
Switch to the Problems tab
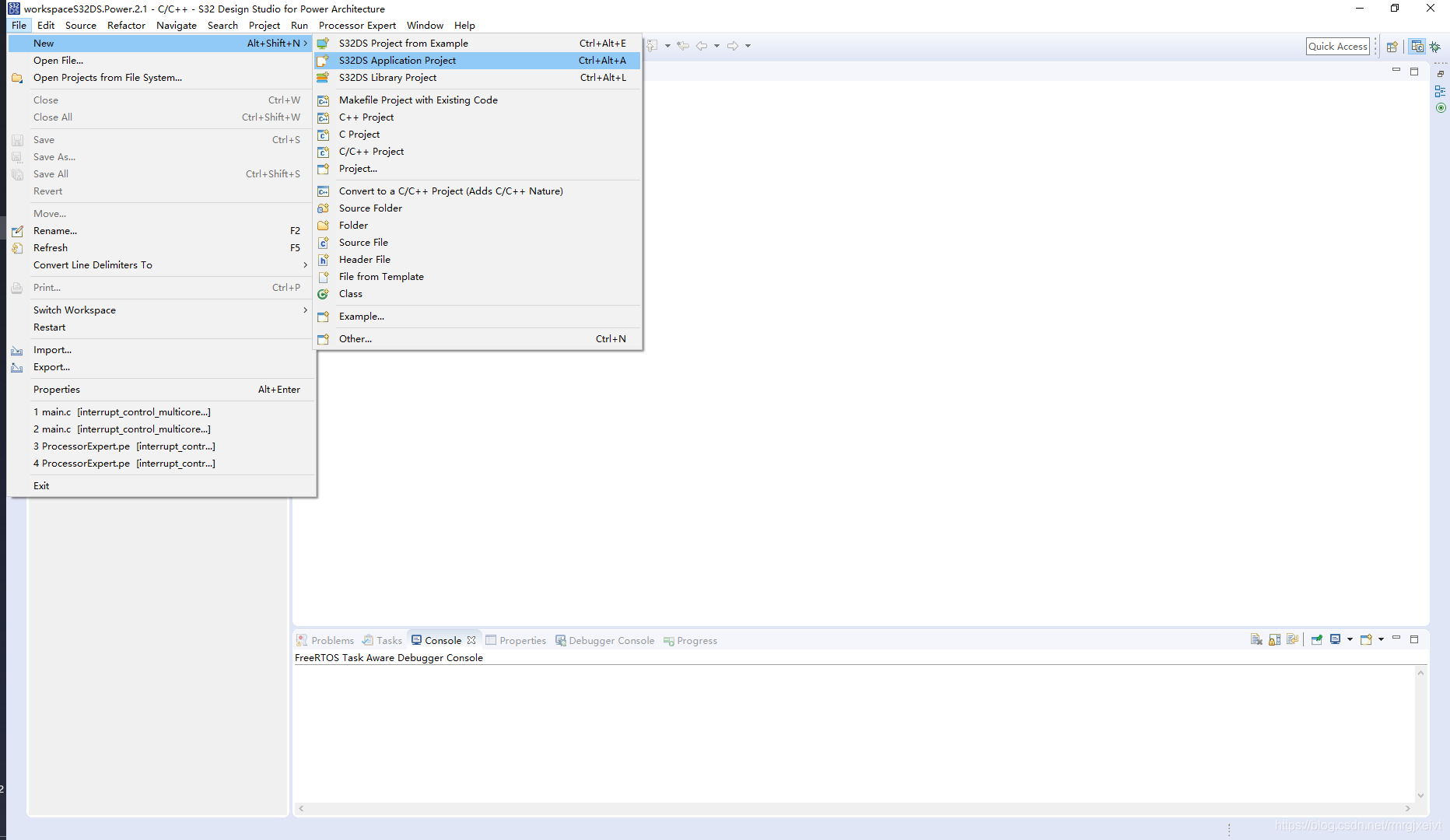tap(325, 640)
